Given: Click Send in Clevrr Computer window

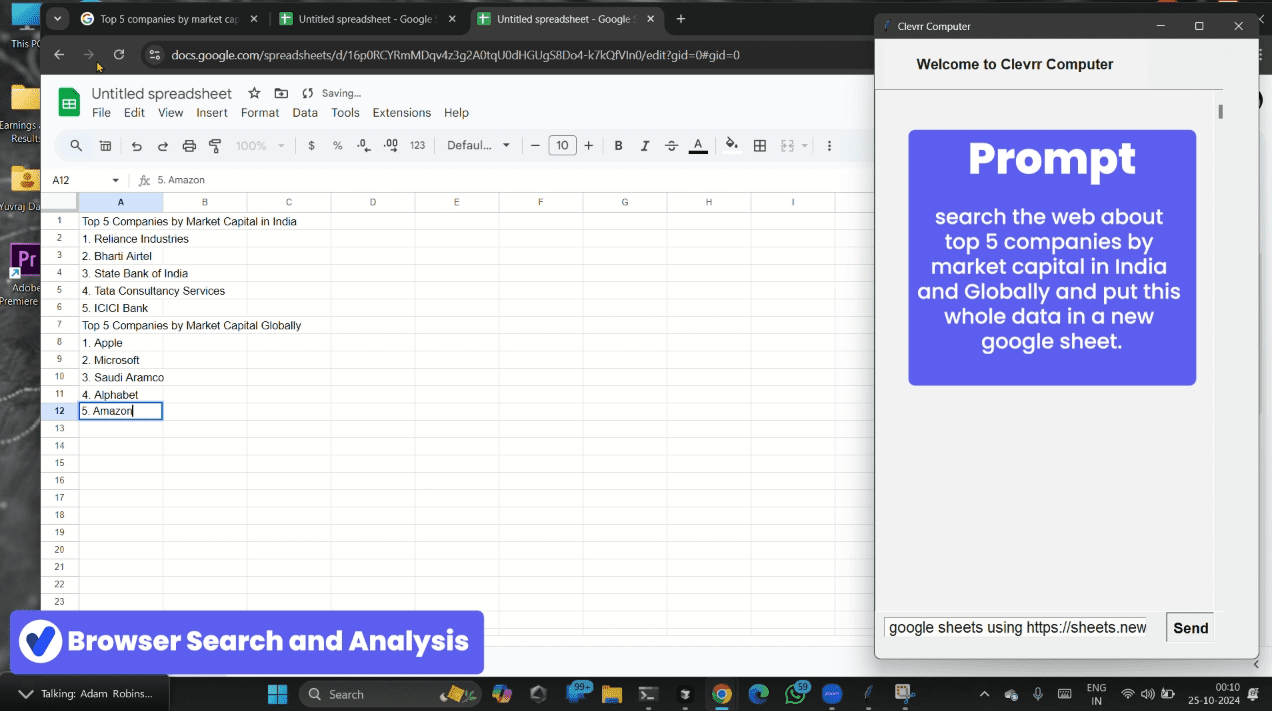Looking at the screenshot, I should 1190,628.
